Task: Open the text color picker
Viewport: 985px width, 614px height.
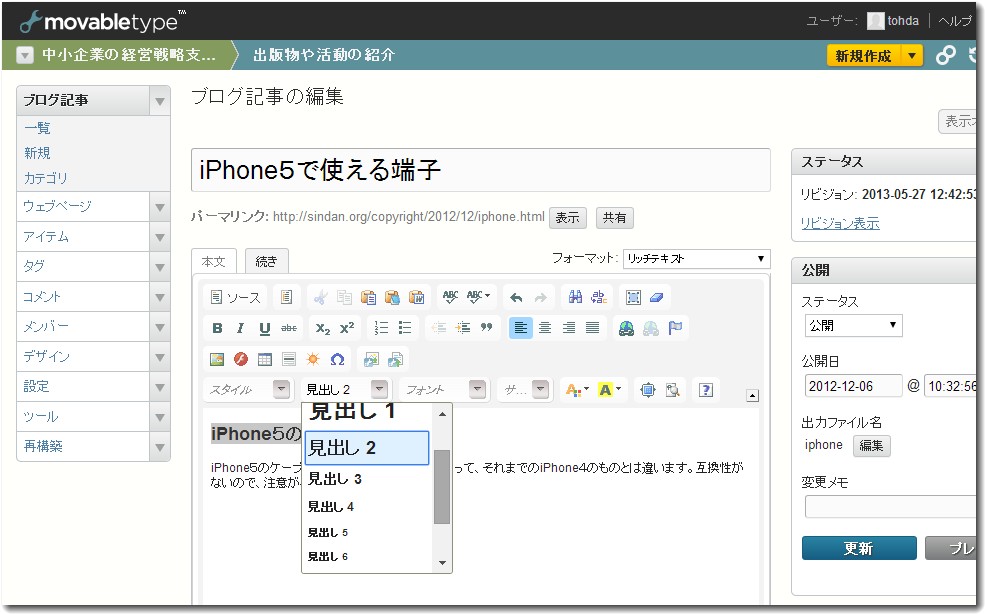Action: 577,390
